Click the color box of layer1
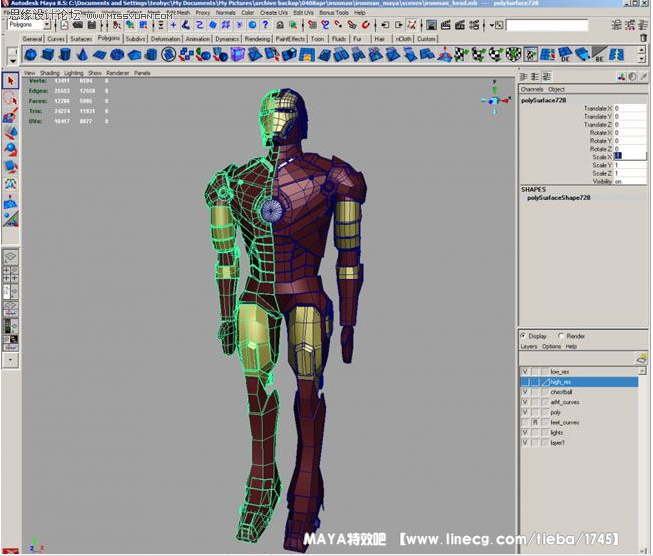The width and height of the screenshot is (653, 556). tap(545, 443)
